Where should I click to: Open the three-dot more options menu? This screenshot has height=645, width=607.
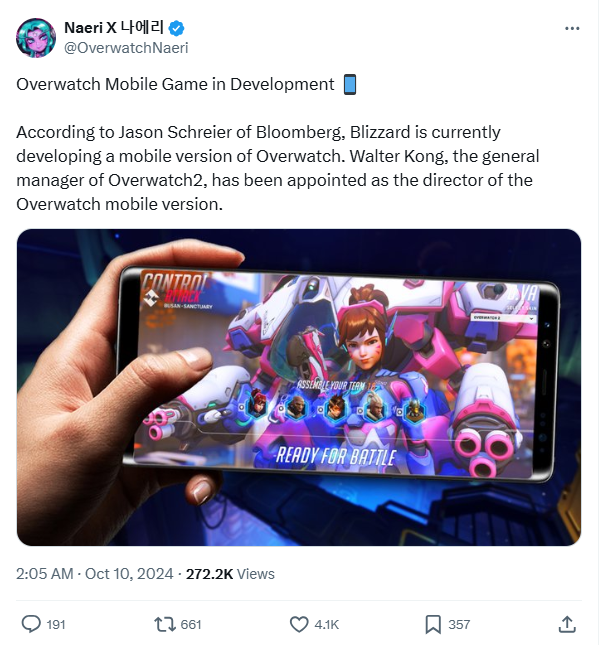[572, 28]
